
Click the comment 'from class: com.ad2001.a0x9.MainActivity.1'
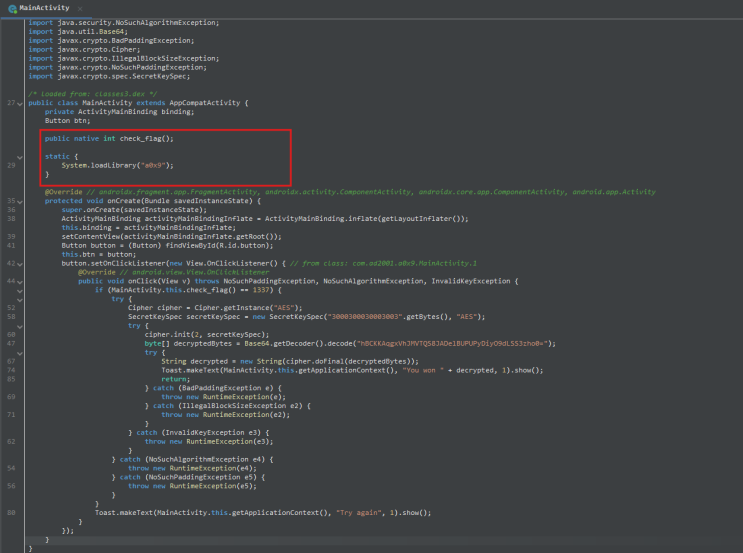[383, 263]
